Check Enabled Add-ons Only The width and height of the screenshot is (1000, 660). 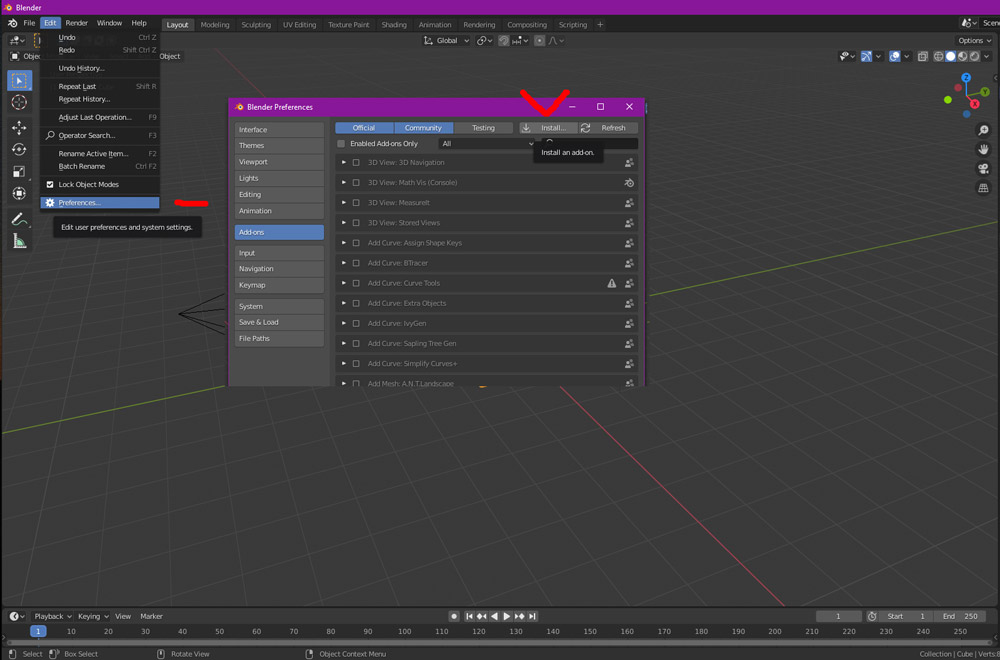341,143
